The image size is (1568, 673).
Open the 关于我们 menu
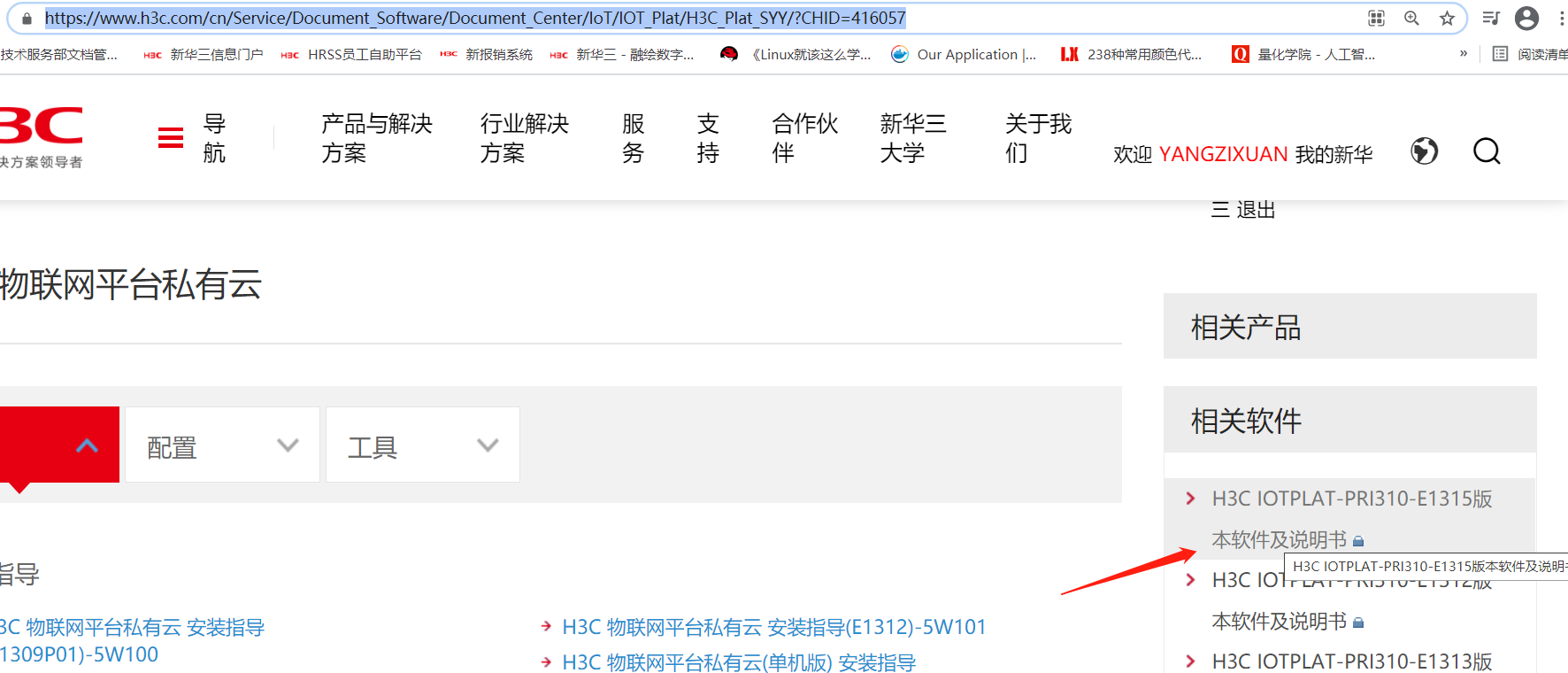(1039, 138)
